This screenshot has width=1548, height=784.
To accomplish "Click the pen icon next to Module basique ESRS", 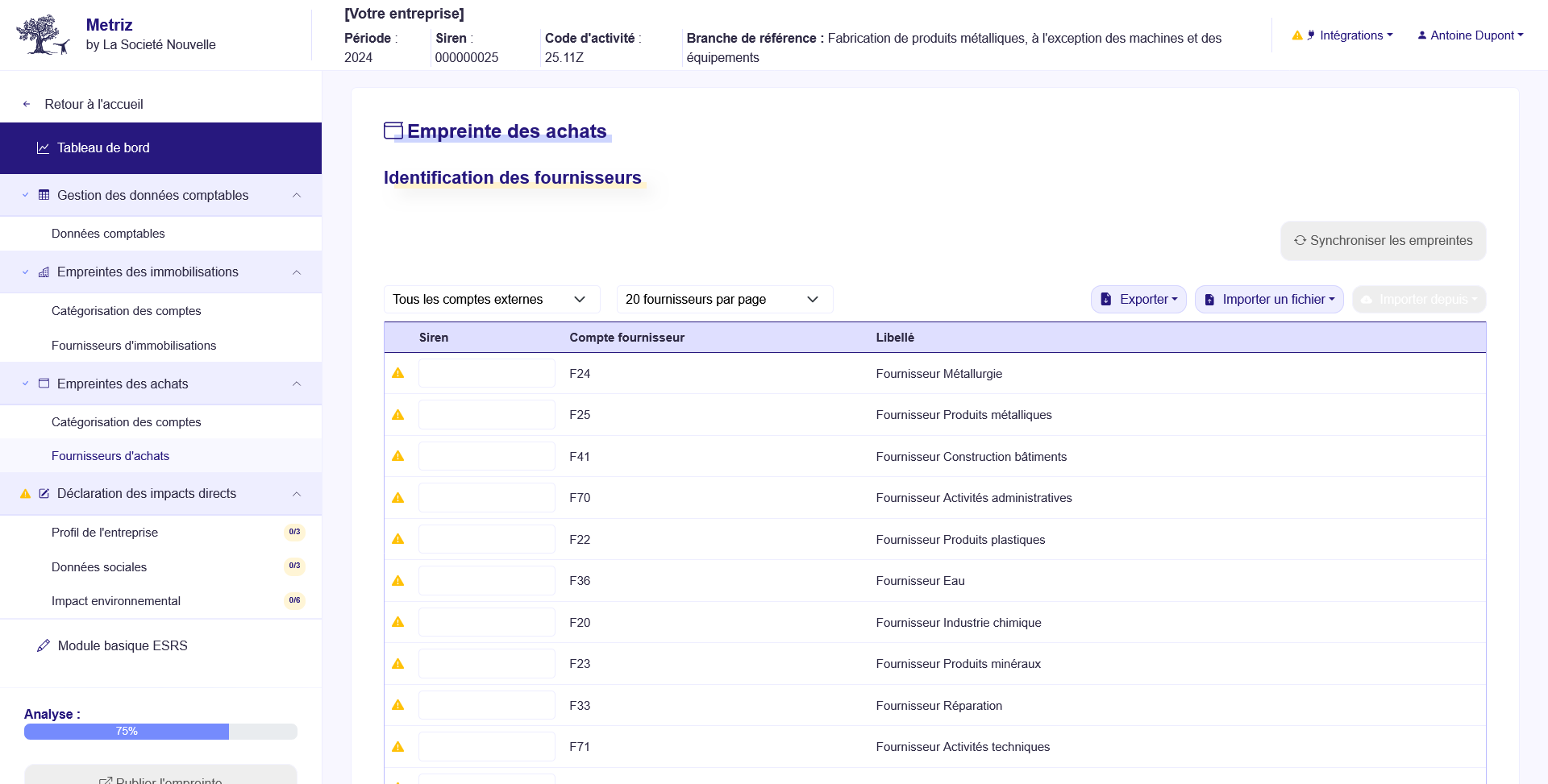I will pos(43,645).
